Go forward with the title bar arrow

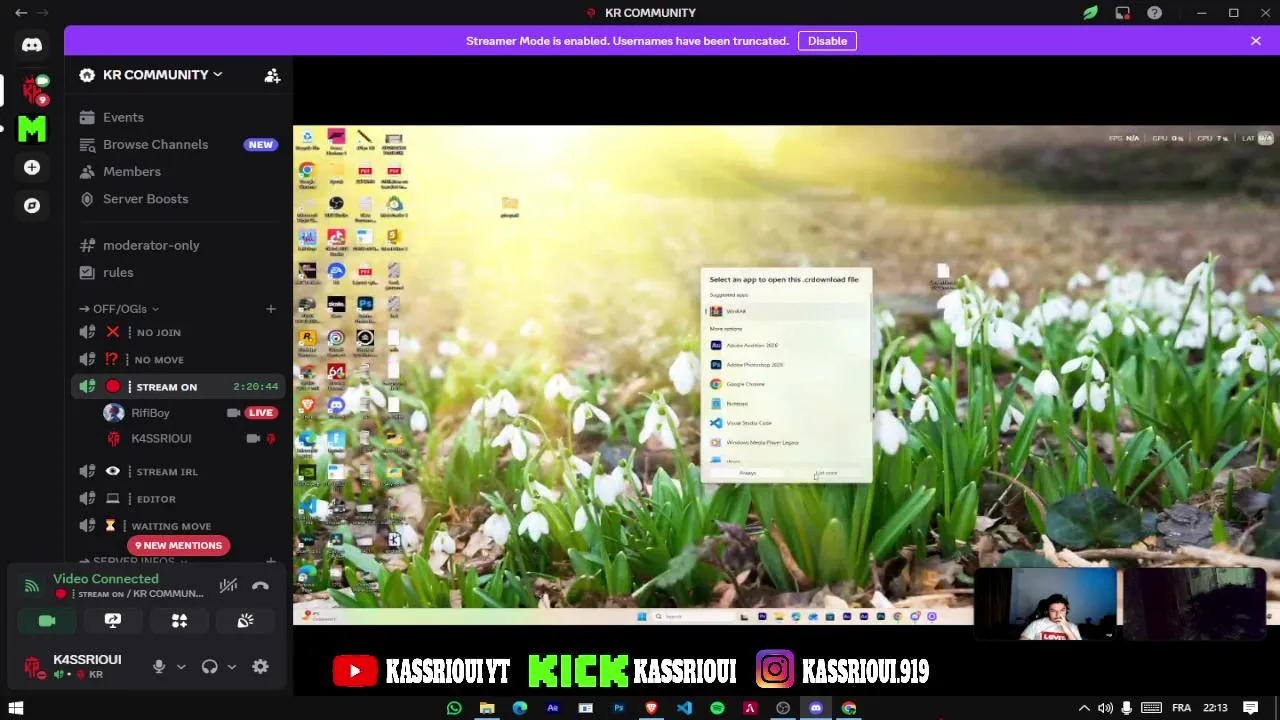click(x=43, y=13)
